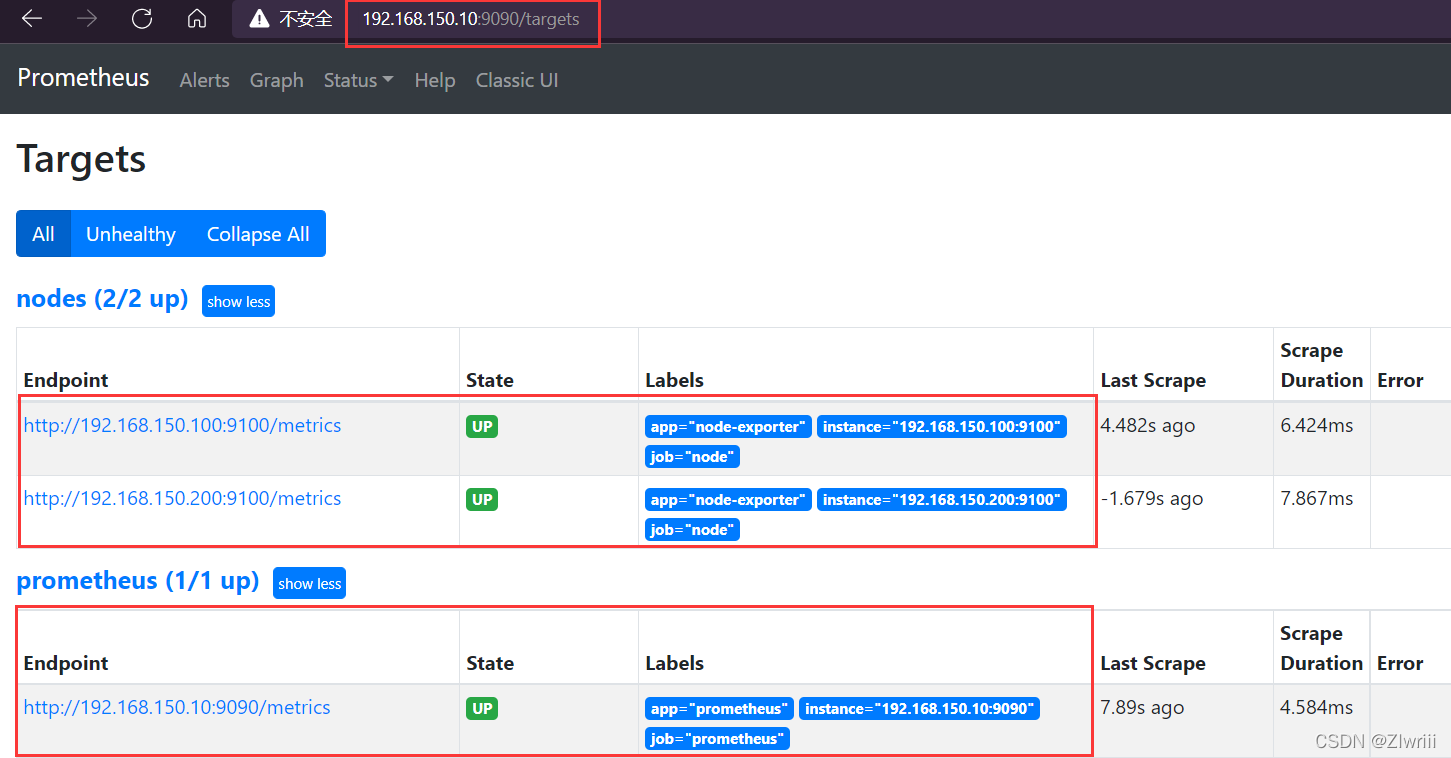Click the nodes (2/2 up) heading link
This screenshot has width=1451, height=758.
pyautogui.click(x=102, y=299)
